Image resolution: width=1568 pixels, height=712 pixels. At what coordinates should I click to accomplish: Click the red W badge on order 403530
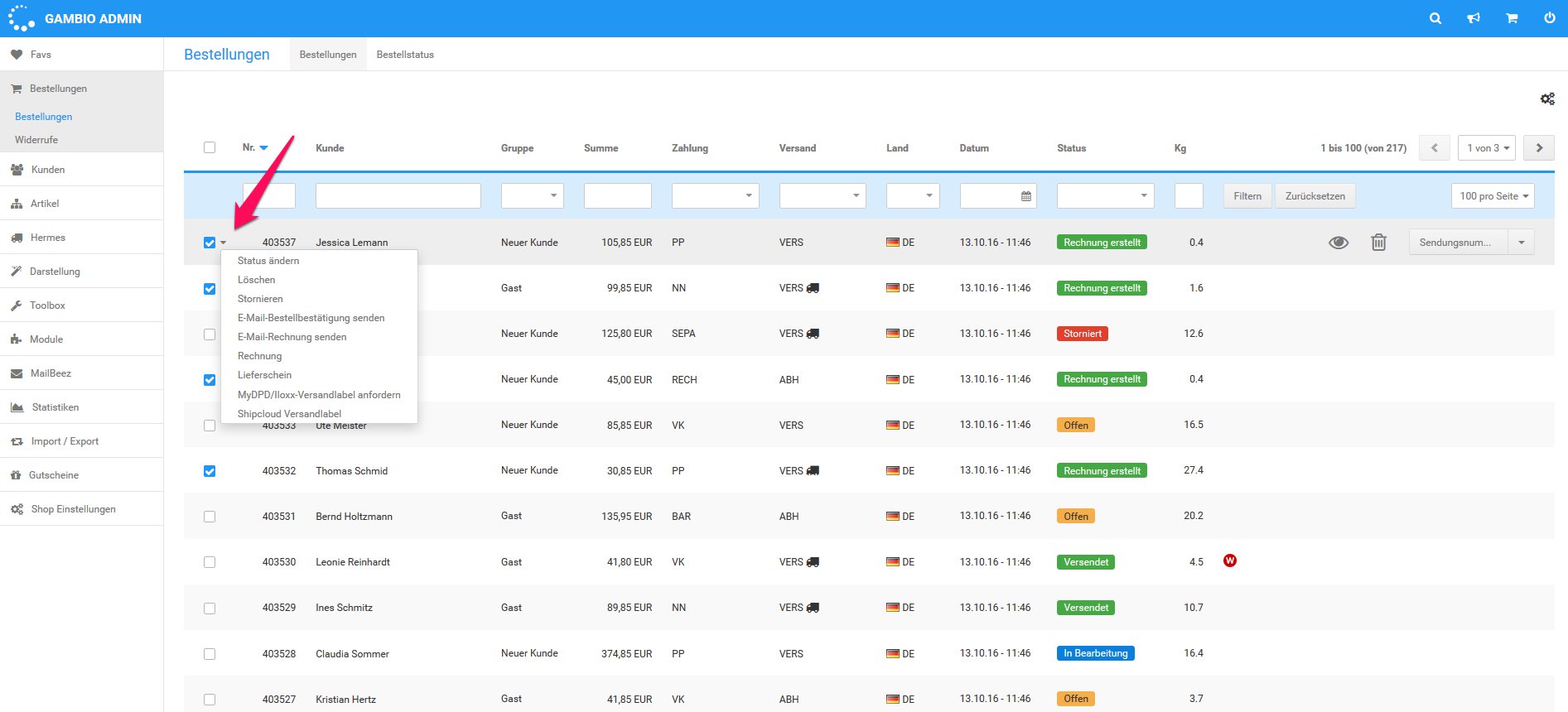(x=1230, y=561)
